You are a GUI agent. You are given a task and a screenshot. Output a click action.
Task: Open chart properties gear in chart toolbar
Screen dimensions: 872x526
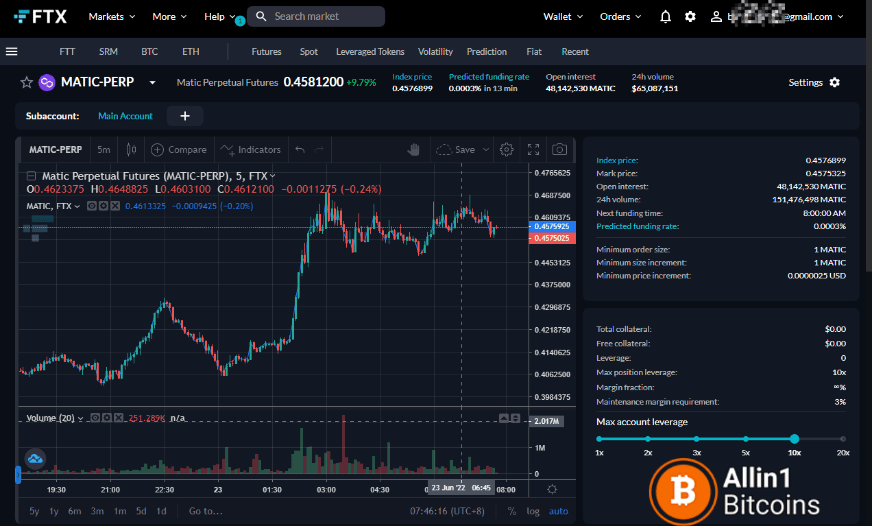506,150
